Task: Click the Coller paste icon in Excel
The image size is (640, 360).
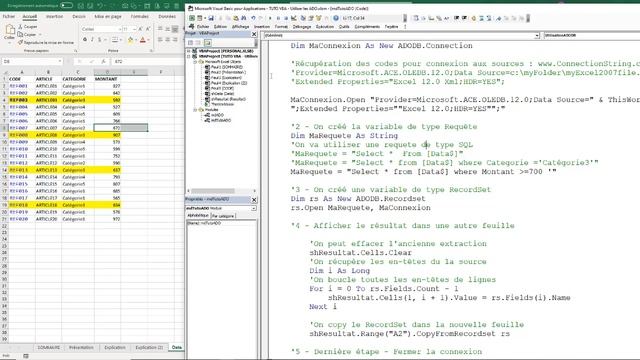Action: pyautogui.click(x=9, y=30)
